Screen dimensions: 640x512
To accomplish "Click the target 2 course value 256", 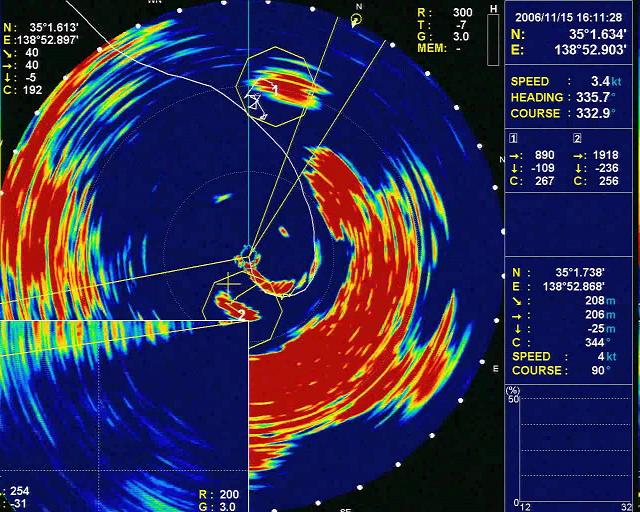I will tap(609, 181).
